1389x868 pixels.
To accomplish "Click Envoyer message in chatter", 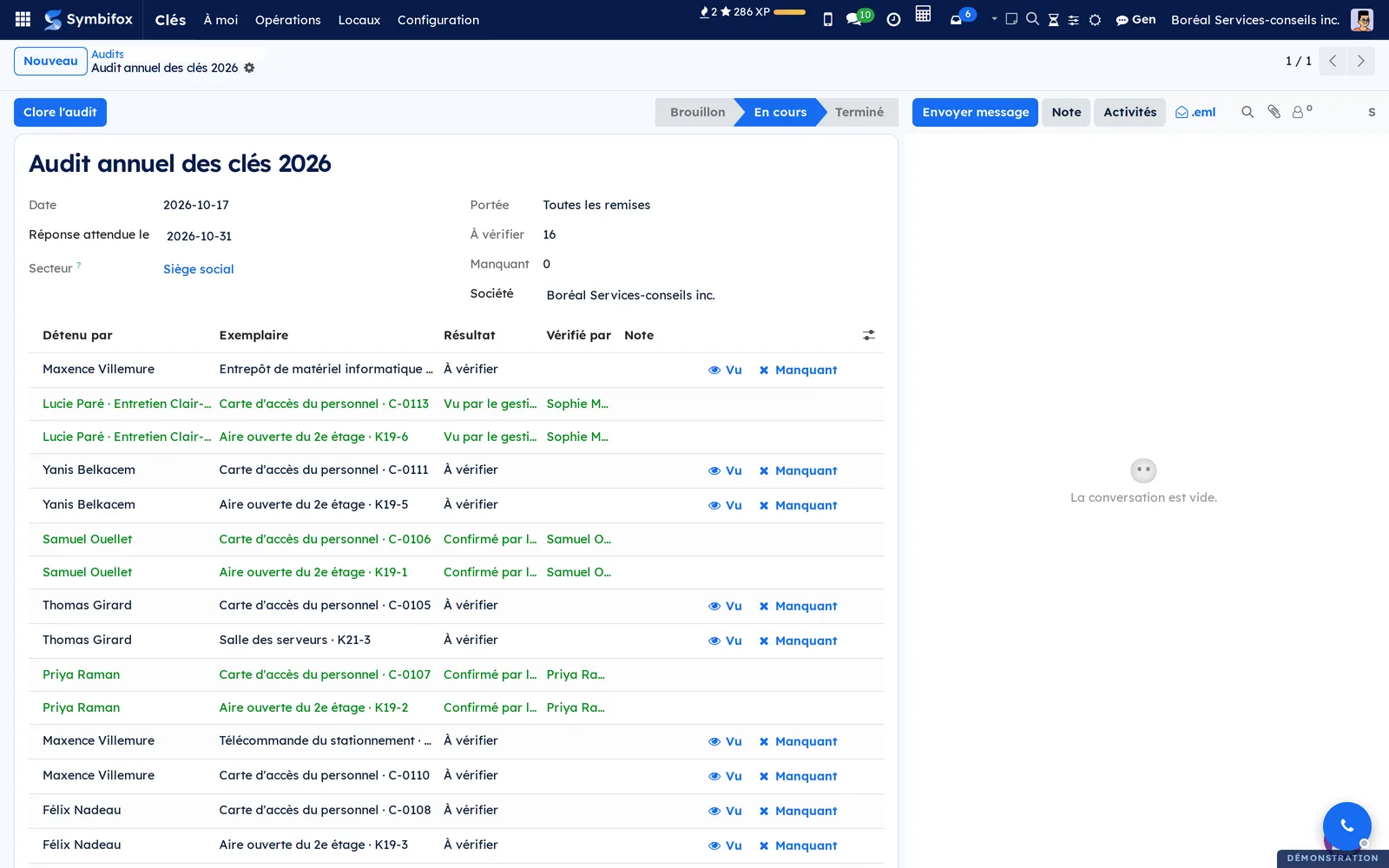I will [975, 112].
